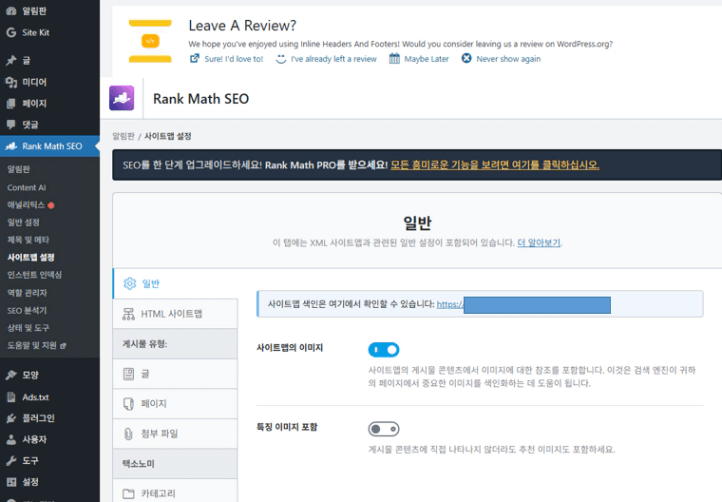Go to 일반 설정 in the submenu
The height and width of the screenshot is (502, 722).
coord(23,222)
